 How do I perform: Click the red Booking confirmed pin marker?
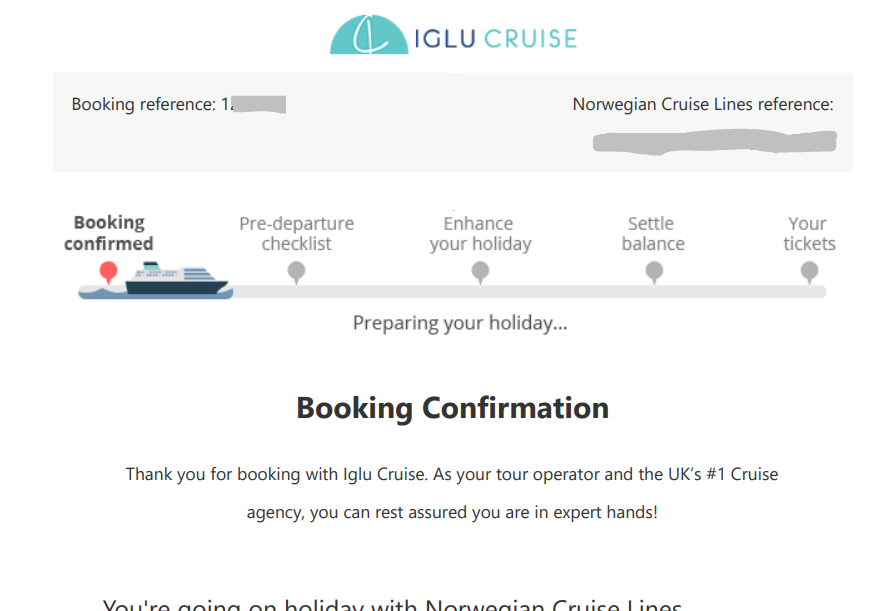tap(108, 273)
